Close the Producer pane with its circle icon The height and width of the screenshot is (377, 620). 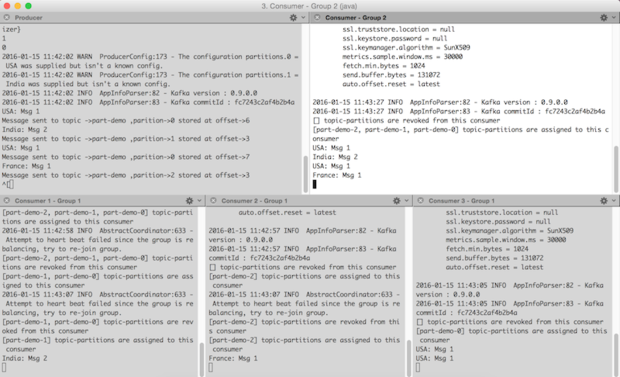point(7,17)
